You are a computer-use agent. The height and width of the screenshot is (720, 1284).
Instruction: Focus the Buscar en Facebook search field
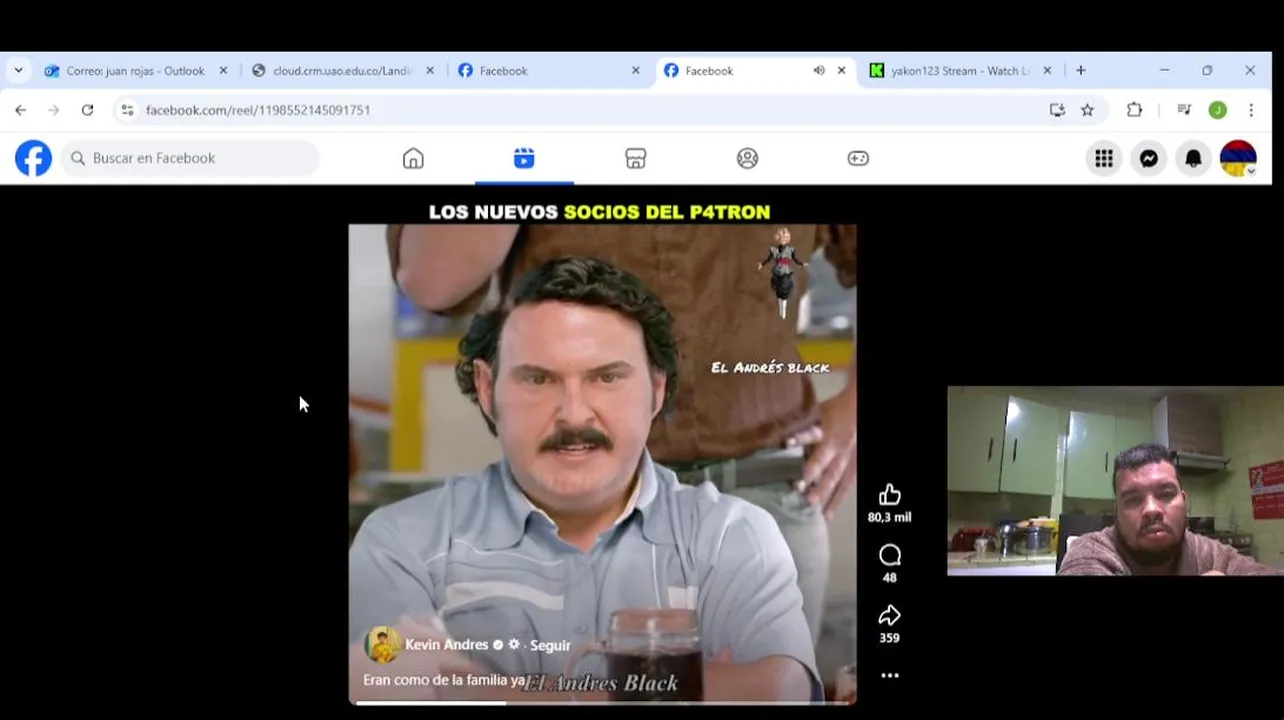click(190, 158)
